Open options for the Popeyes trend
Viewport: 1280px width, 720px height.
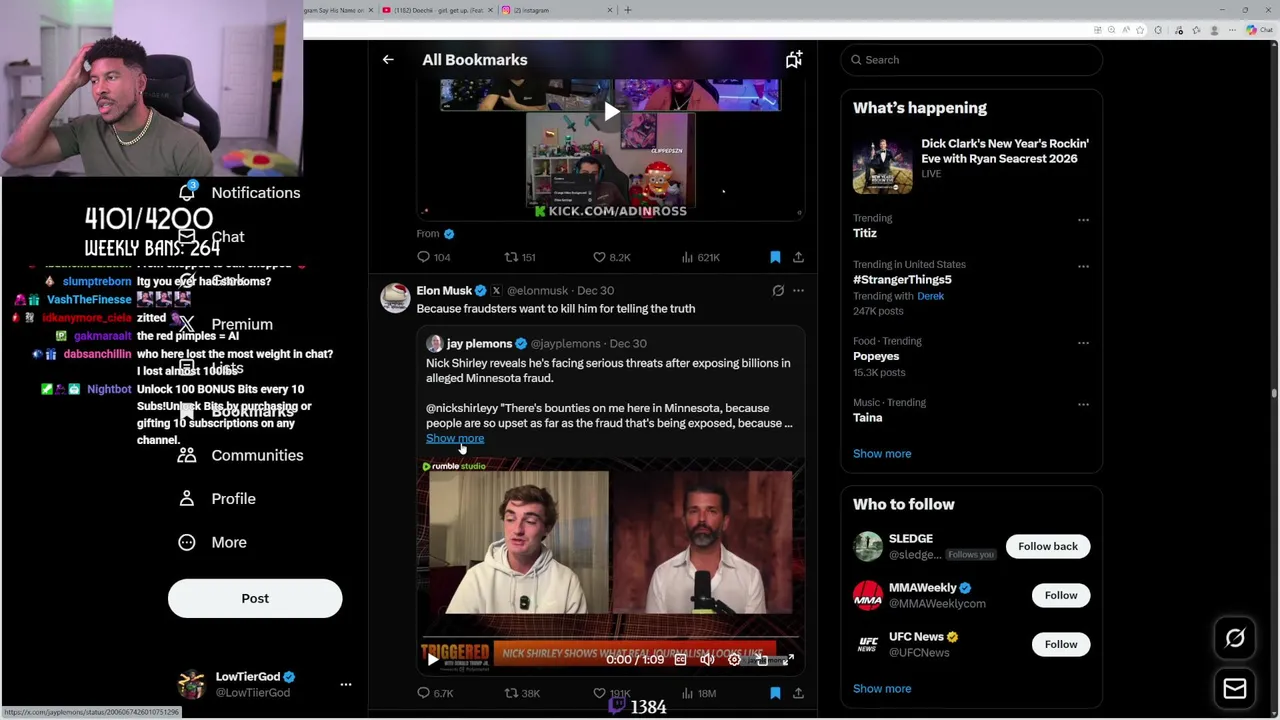click(1083, 343)
